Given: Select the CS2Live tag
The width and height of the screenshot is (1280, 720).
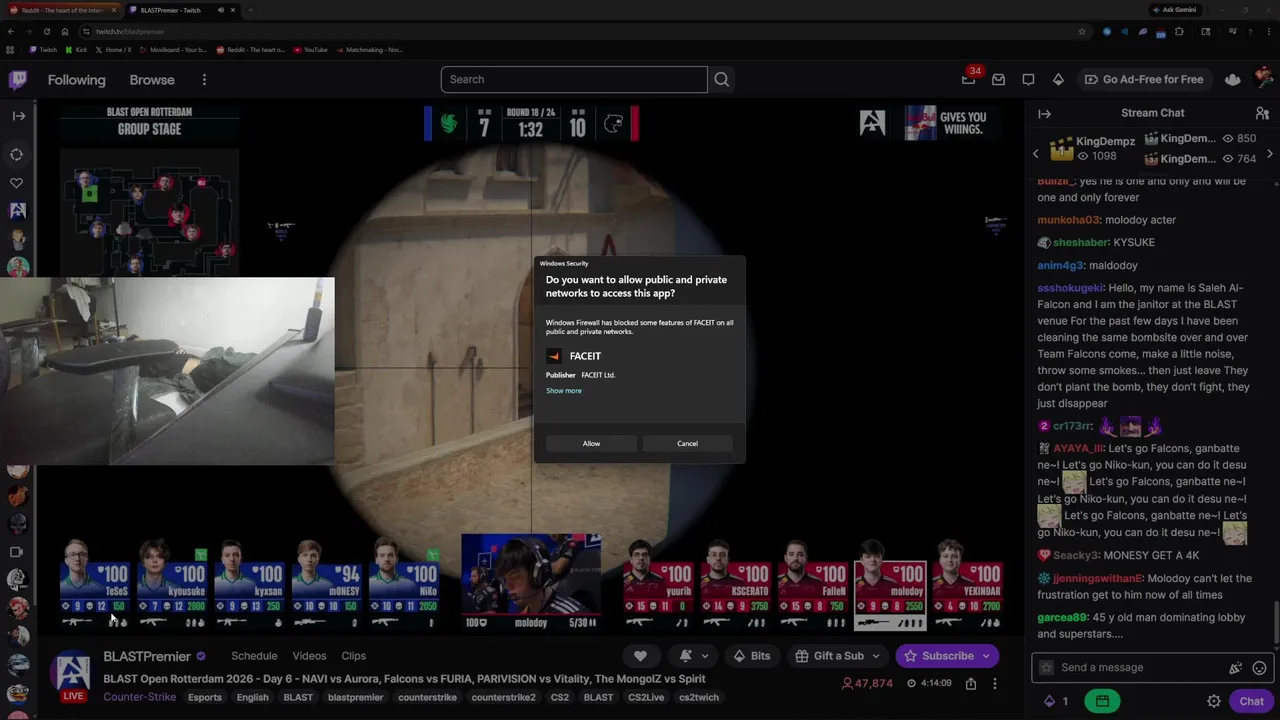Looking at the screenshot, I should click(x=647, y=697).
